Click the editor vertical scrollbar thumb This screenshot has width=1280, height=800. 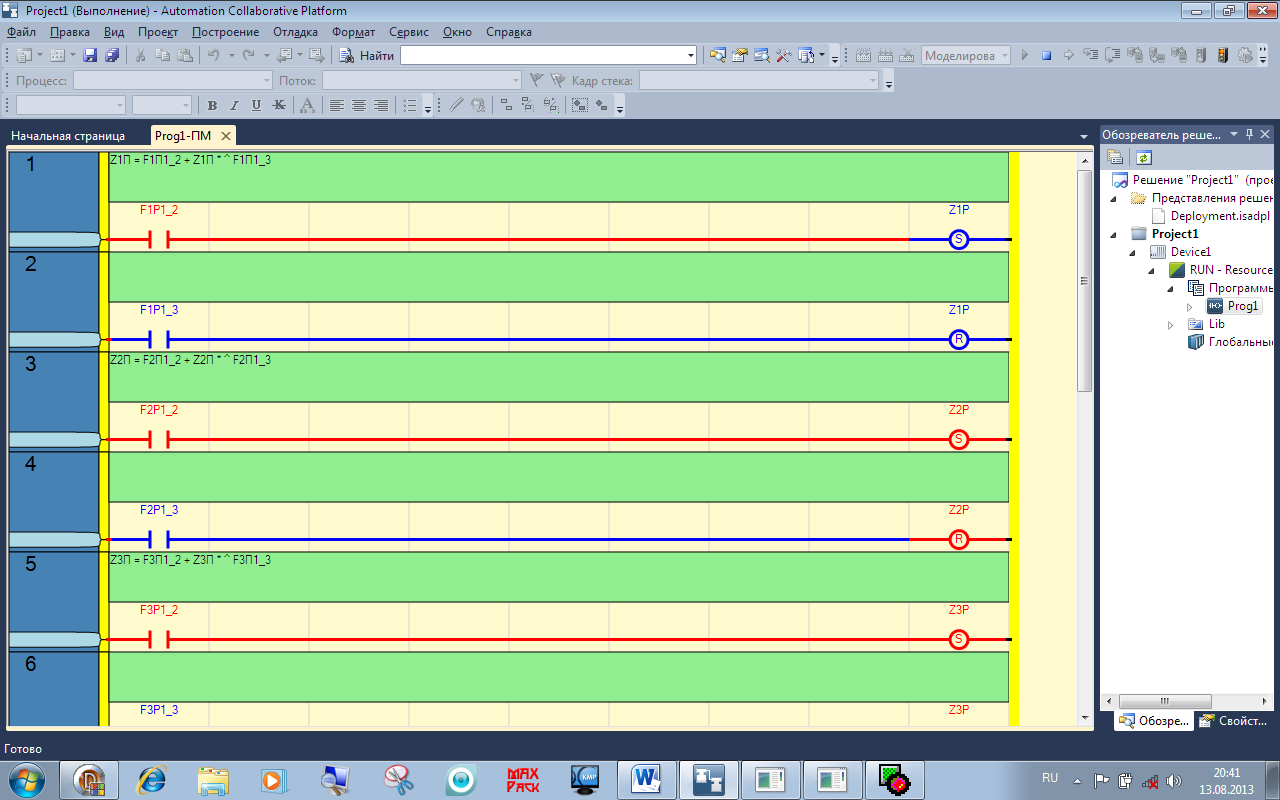tap(1084, 280)
